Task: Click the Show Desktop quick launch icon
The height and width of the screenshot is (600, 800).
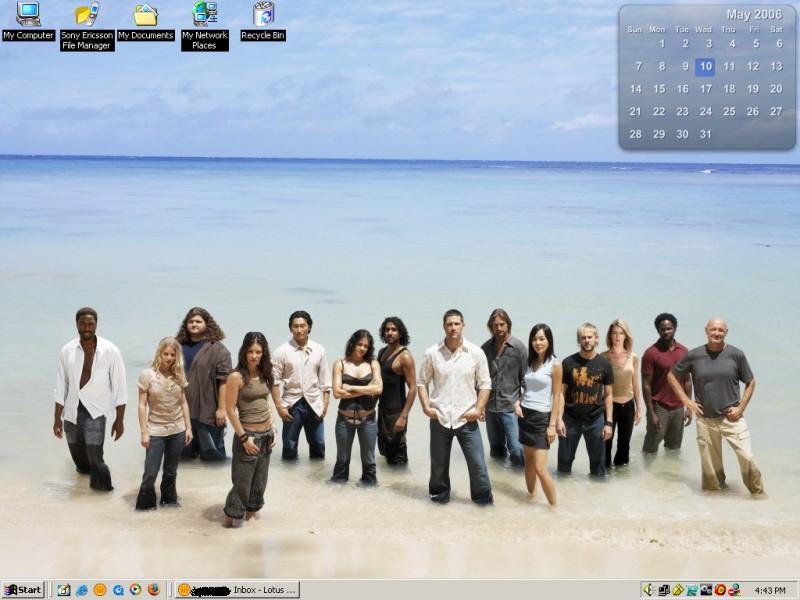Action: pos(64,590)
